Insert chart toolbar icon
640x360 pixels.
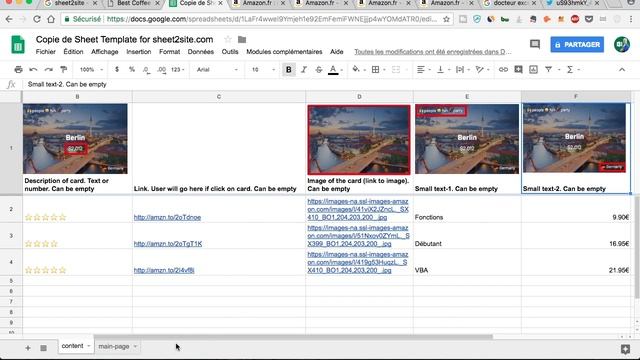[533, 70]
